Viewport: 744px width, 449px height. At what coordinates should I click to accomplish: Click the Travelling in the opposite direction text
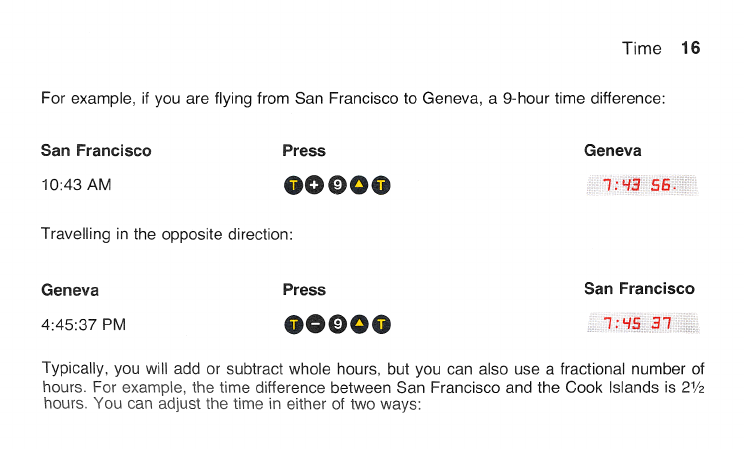click(x=167, y=234)
